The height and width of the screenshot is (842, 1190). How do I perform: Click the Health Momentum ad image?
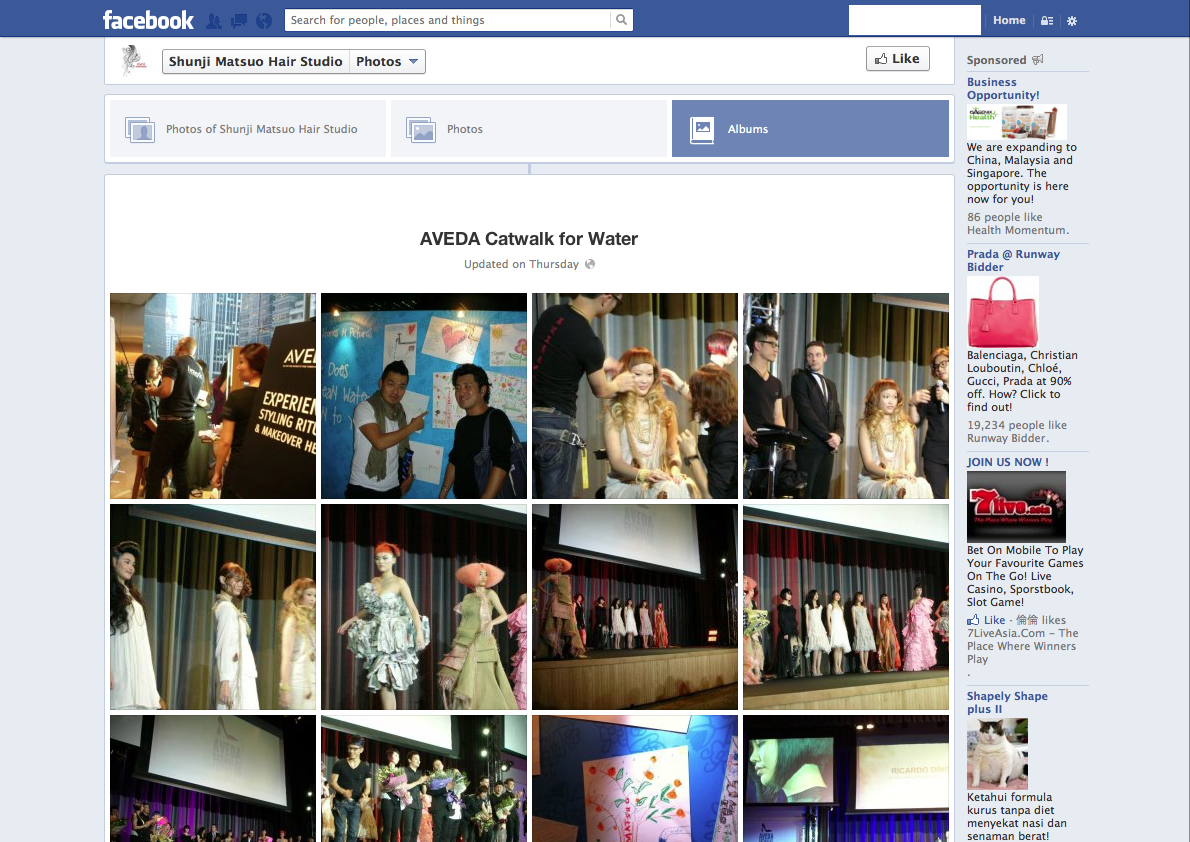pyautogui.click(x=1016, y=121)
